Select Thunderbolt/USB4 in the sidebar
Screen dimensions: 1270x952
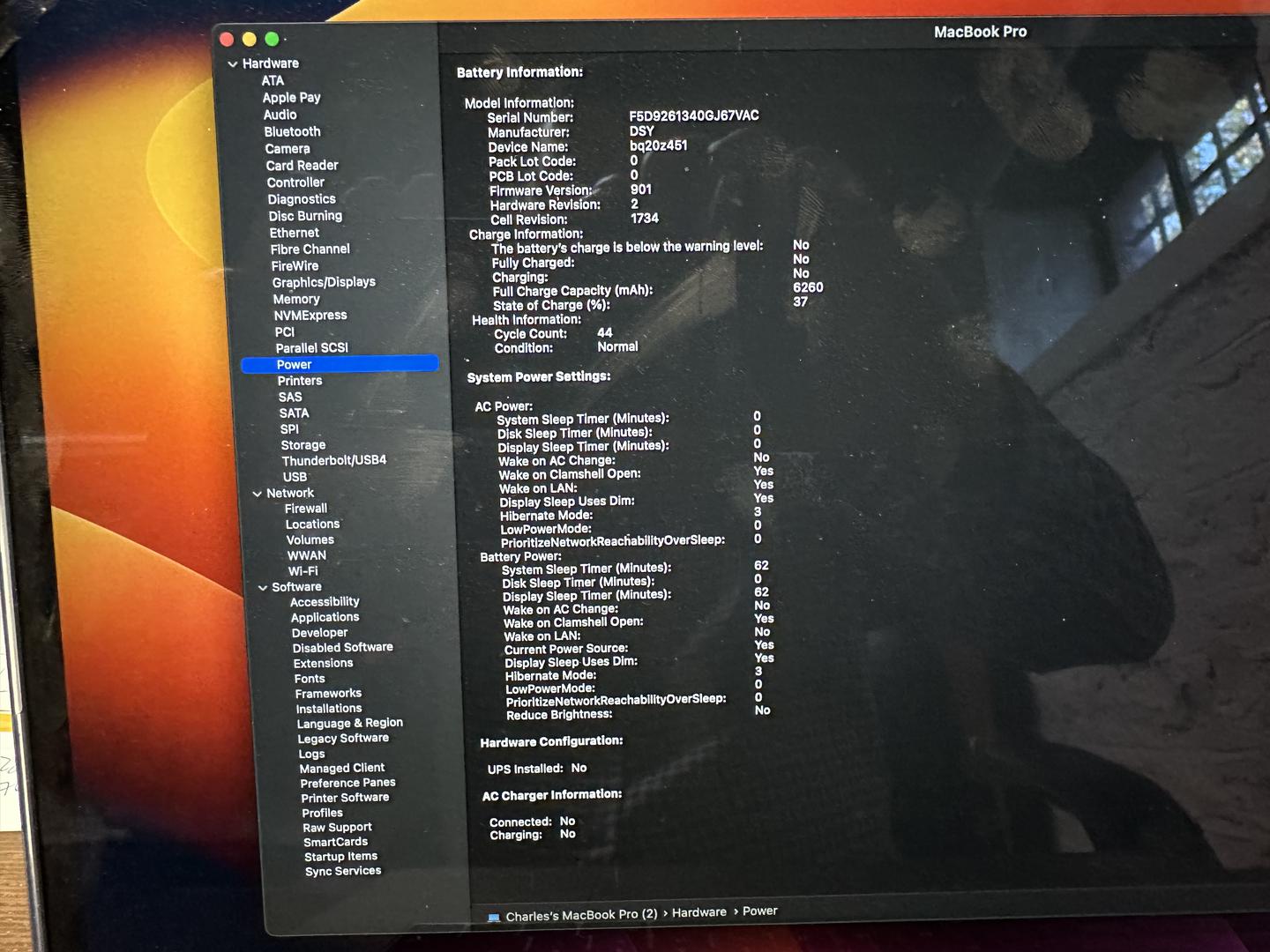[334, 461]
